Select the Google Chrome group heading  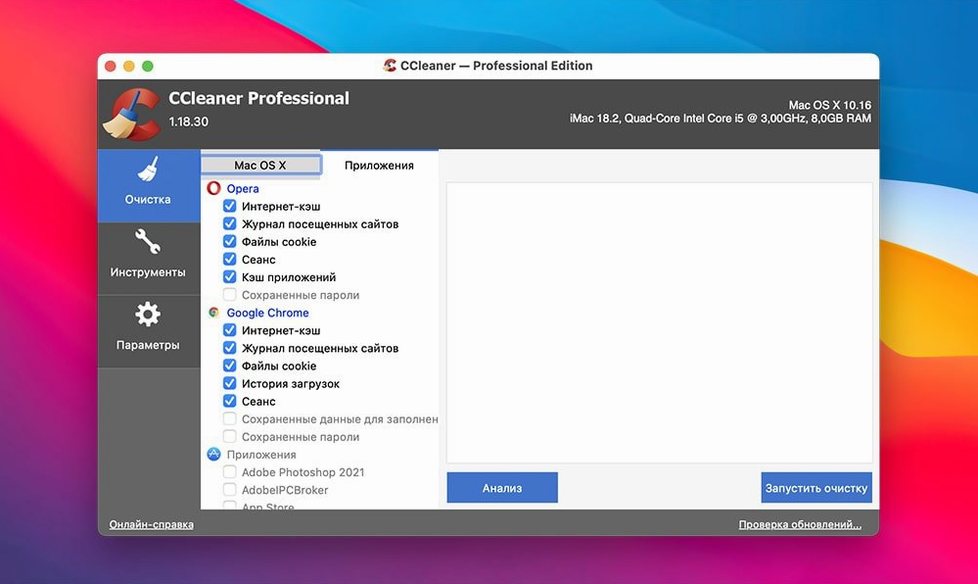268,313
